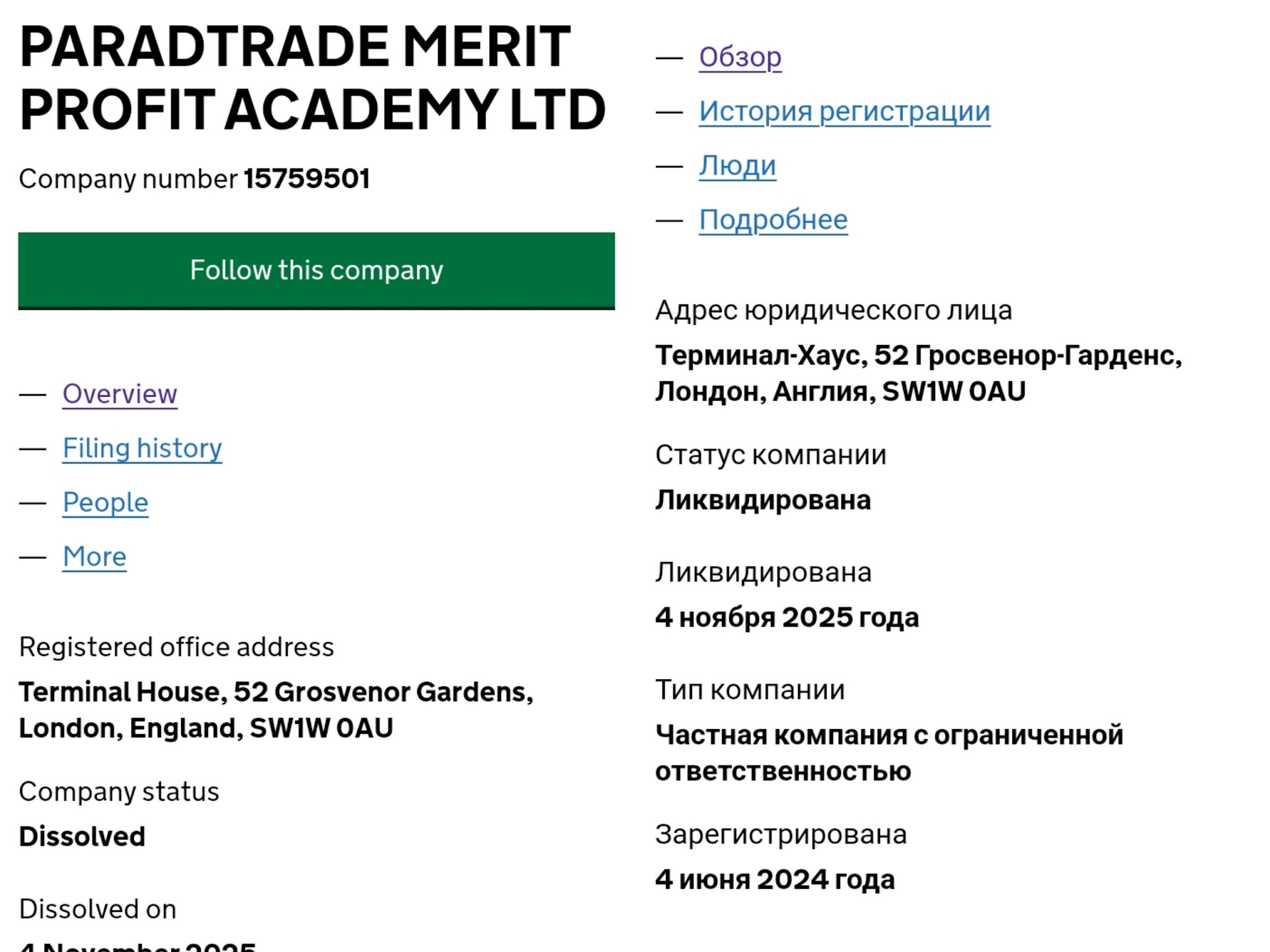
Task: Go to История регистрации link
Action: tap(844, 112)
